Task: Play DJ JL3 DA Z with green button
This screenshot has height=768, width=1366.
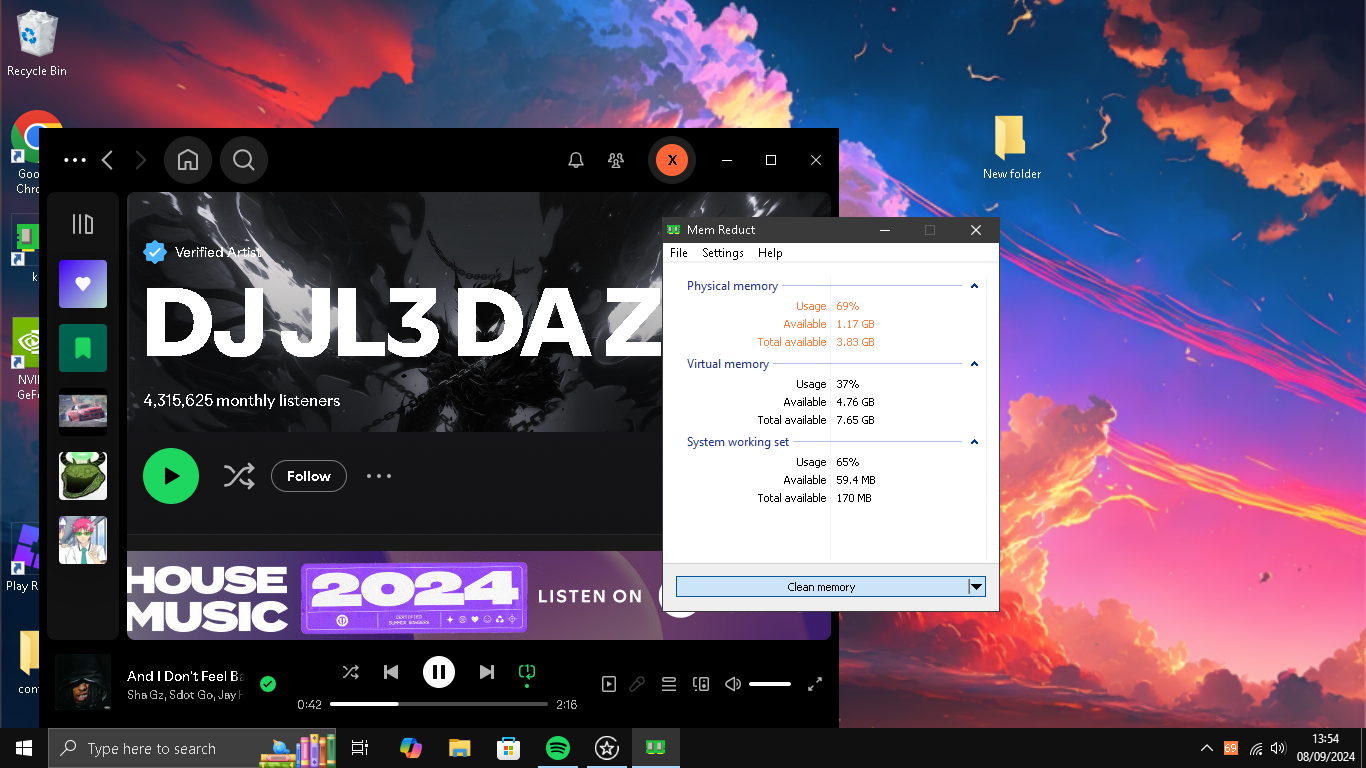Action: [171, 476]
